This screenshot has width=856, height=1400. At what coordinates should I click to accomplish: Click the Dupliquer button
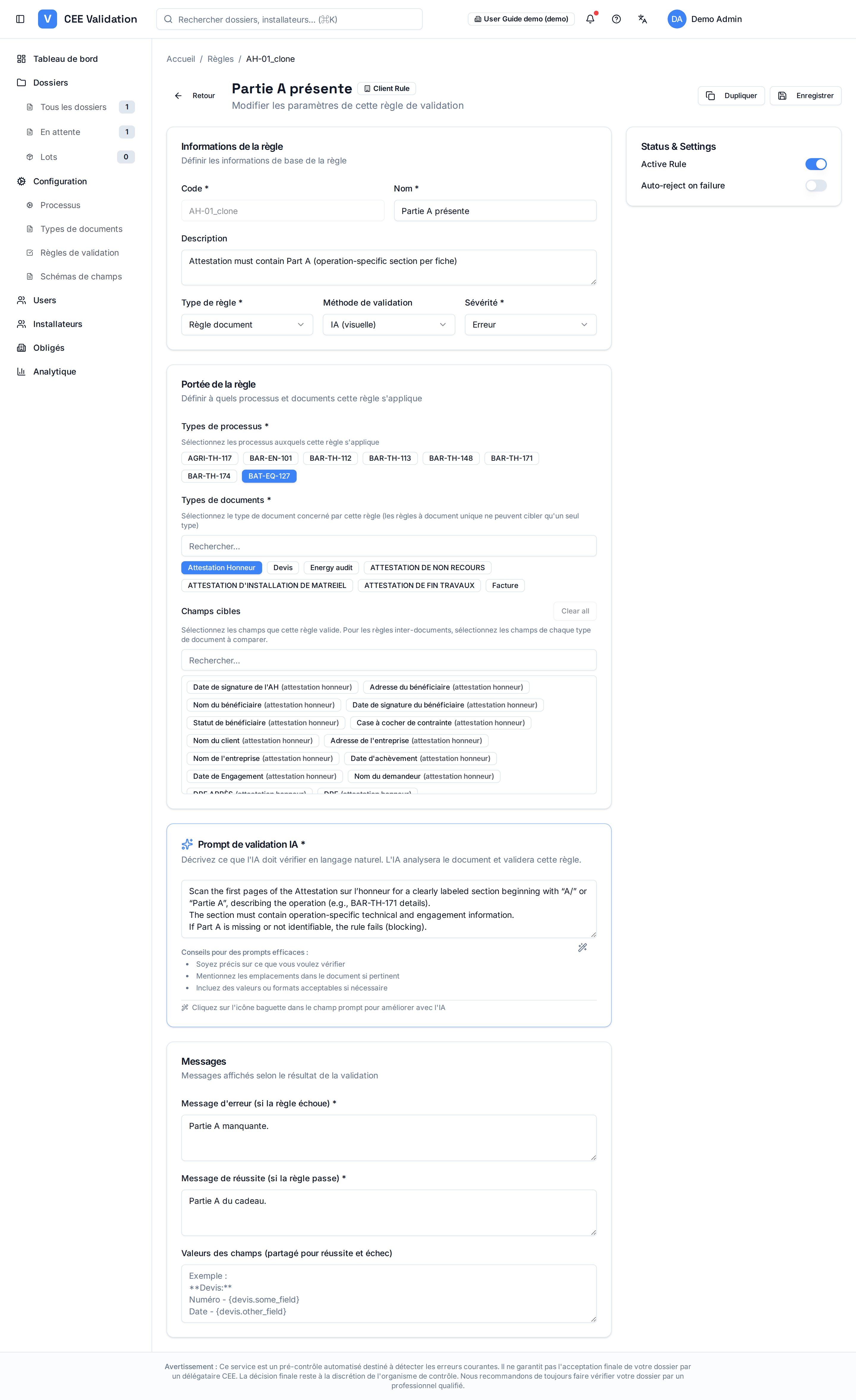pyautogui.click(x=731, y=95)
